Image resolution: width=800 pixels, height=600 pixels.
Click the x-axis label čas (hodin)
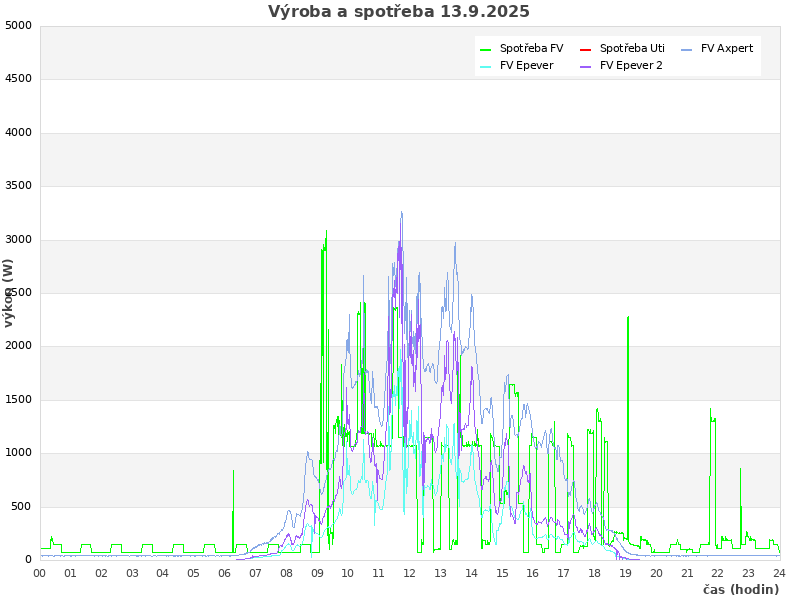point(740,590)
